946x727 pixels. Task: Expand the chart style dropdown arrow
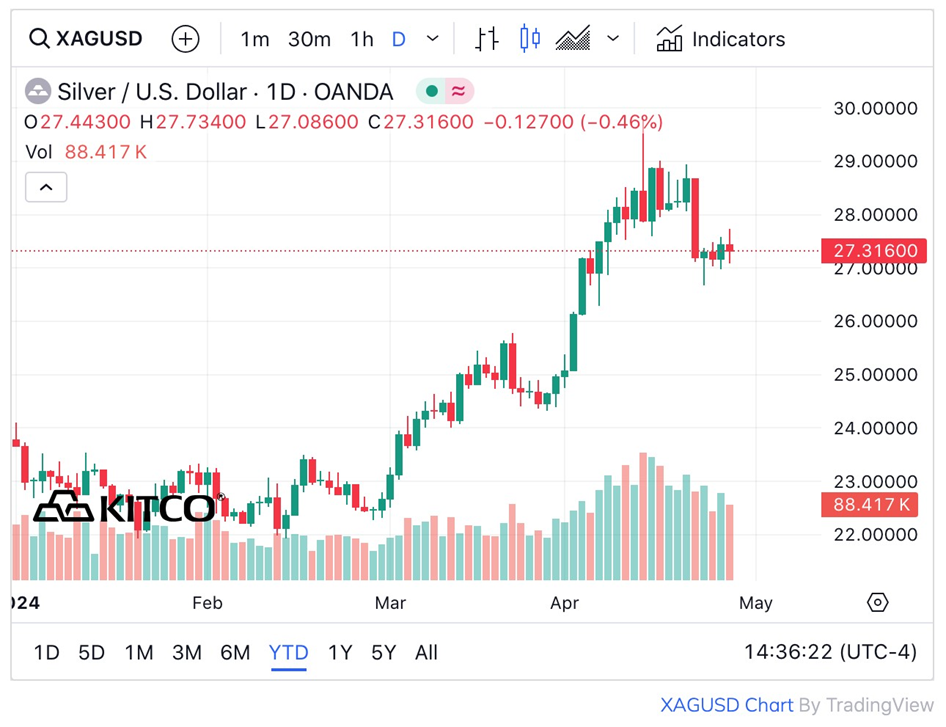(613, 40)
